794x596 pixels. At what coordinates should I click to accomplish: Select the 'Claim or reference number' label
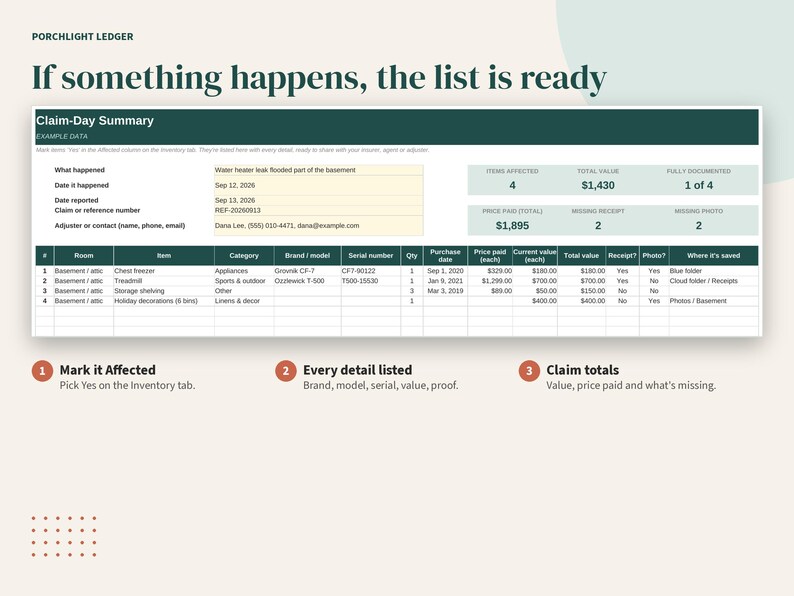pyautogui.click(x=97, y=210)
